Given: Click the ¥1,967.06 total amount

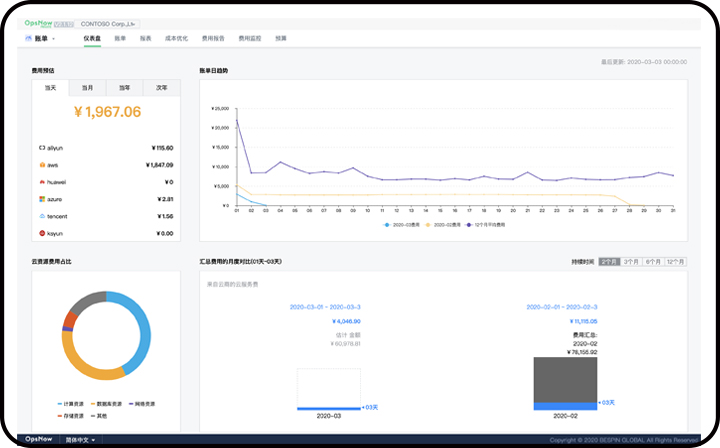Looking at the screenshot, I should (107, 112).
